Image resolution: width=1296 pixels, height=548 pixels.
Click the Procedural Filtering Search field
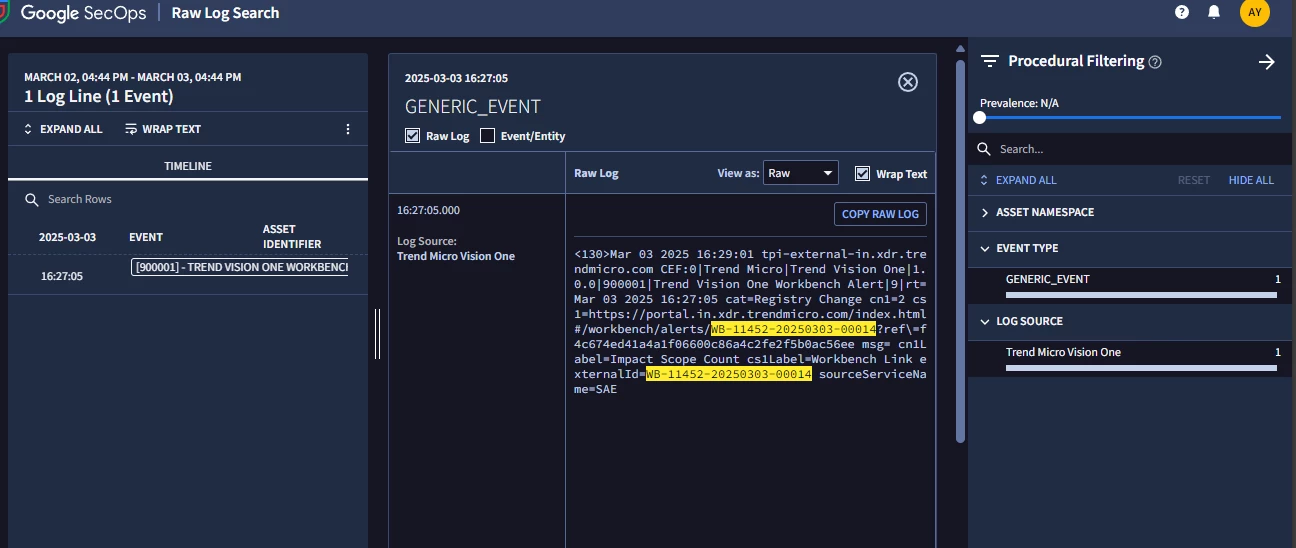(1132, 149)
